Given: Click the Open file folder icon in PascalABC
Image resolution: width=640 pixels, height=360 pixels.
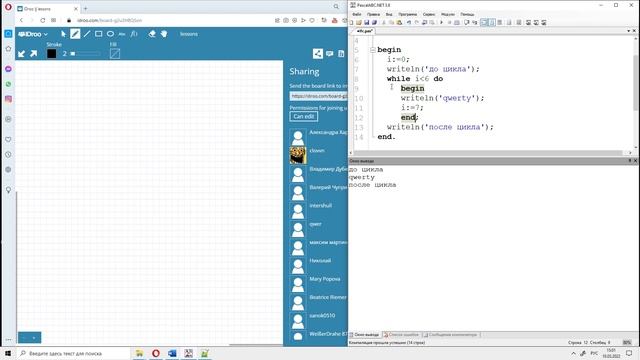Looking at the screenshot, I should tap(359, 22).
